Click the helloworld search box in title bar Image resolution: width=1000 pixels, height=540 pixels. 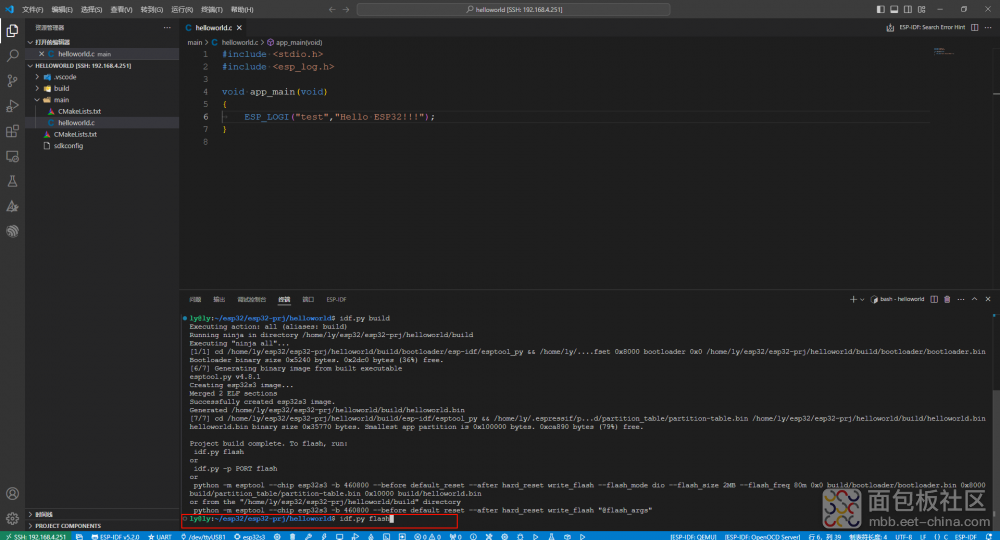pyautogui.click(x=514, y=9)
